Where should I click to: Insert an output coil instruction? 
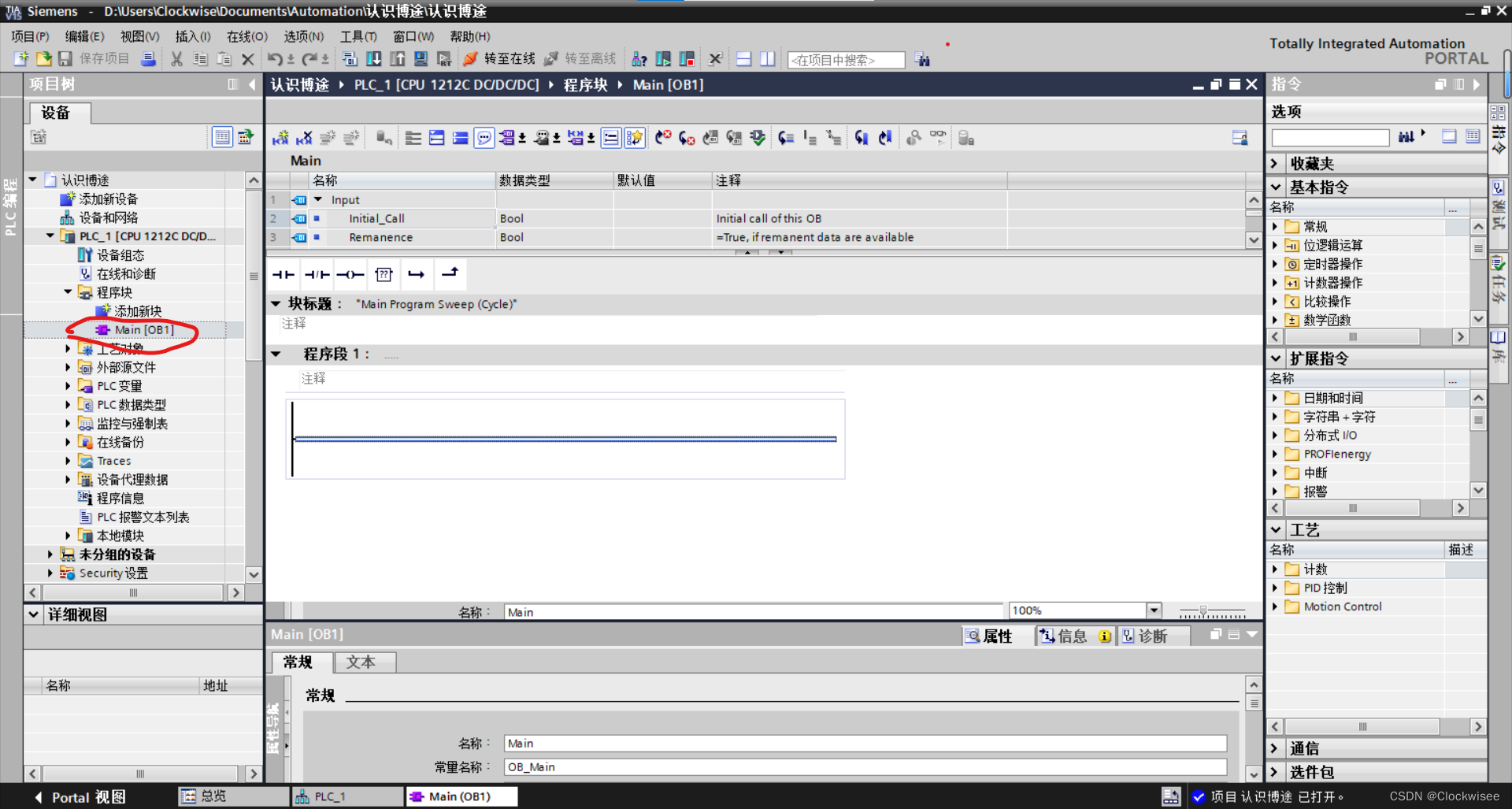click(x=350, y=274)
